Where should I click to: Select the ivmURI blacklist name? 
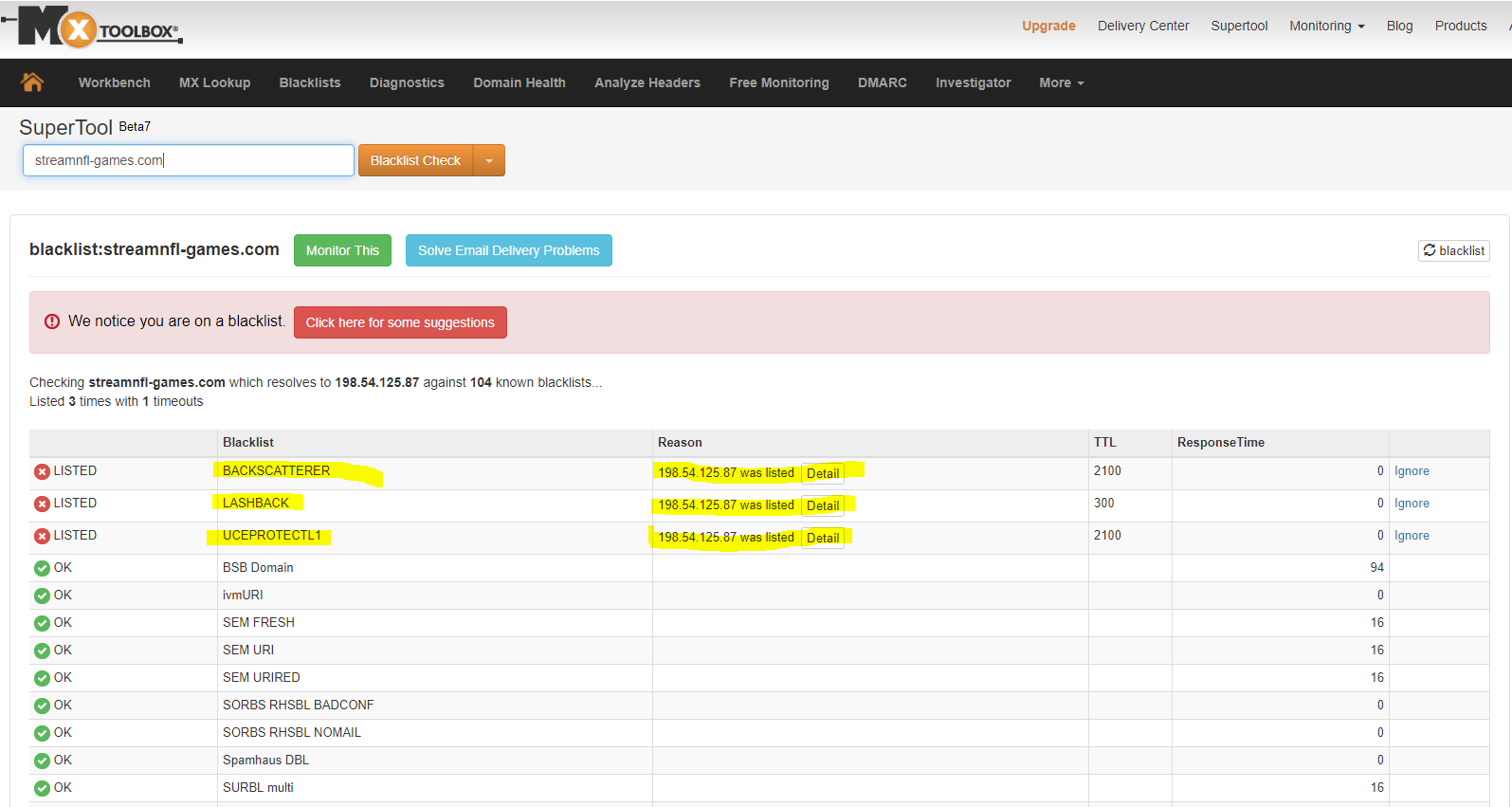point(243,595)
